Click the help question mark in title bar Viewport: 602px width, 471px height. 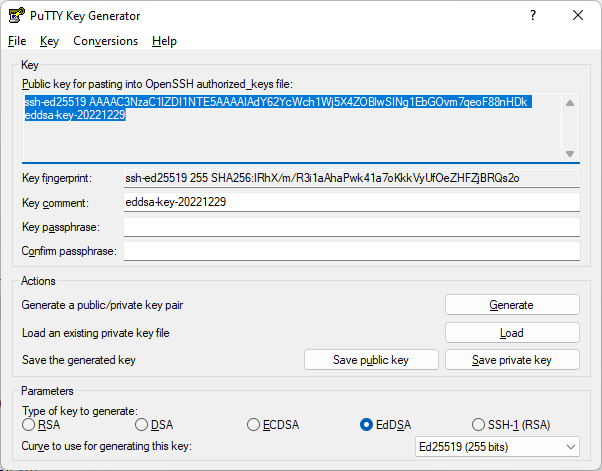pyautogui.click(x=531, y=15)
